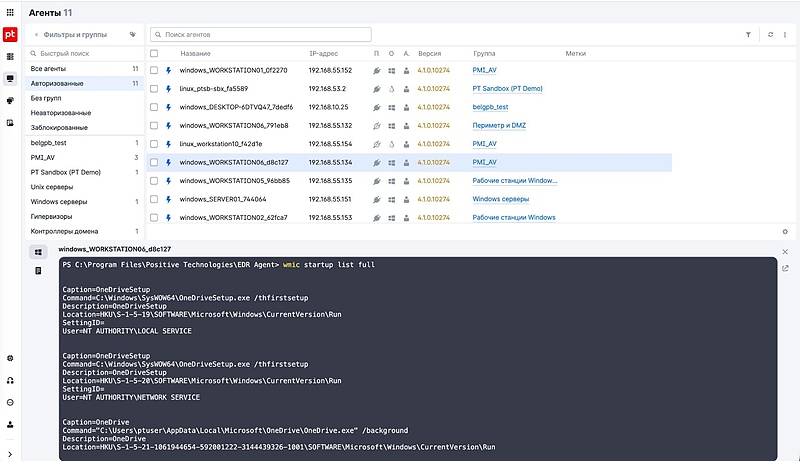Open table settings gear below agent list
Image resolution: width=800 pixels, height=461 pixels.
click(785, 232)
